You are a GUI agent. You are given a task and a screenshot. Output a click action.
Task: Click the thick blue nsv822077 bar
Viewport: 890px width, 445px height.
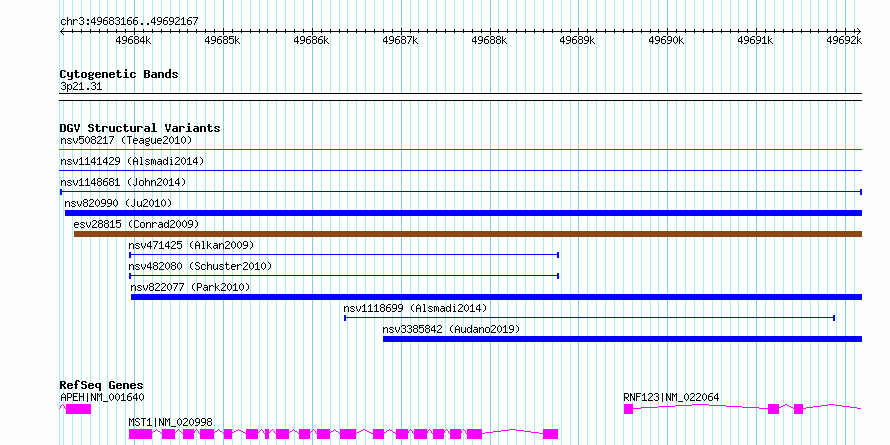[x=496, y=297]
